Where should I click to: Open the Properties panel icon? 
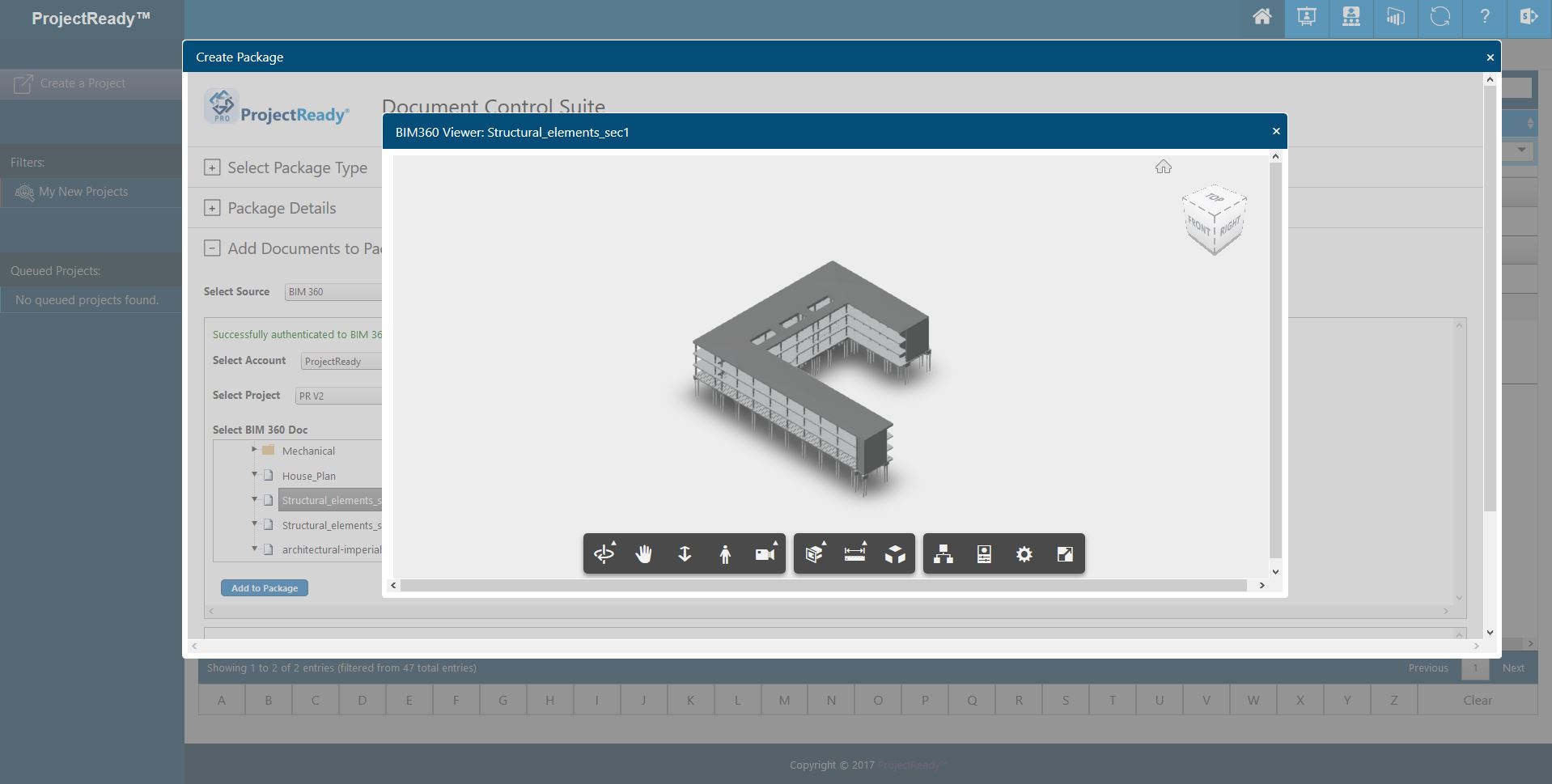984,554
